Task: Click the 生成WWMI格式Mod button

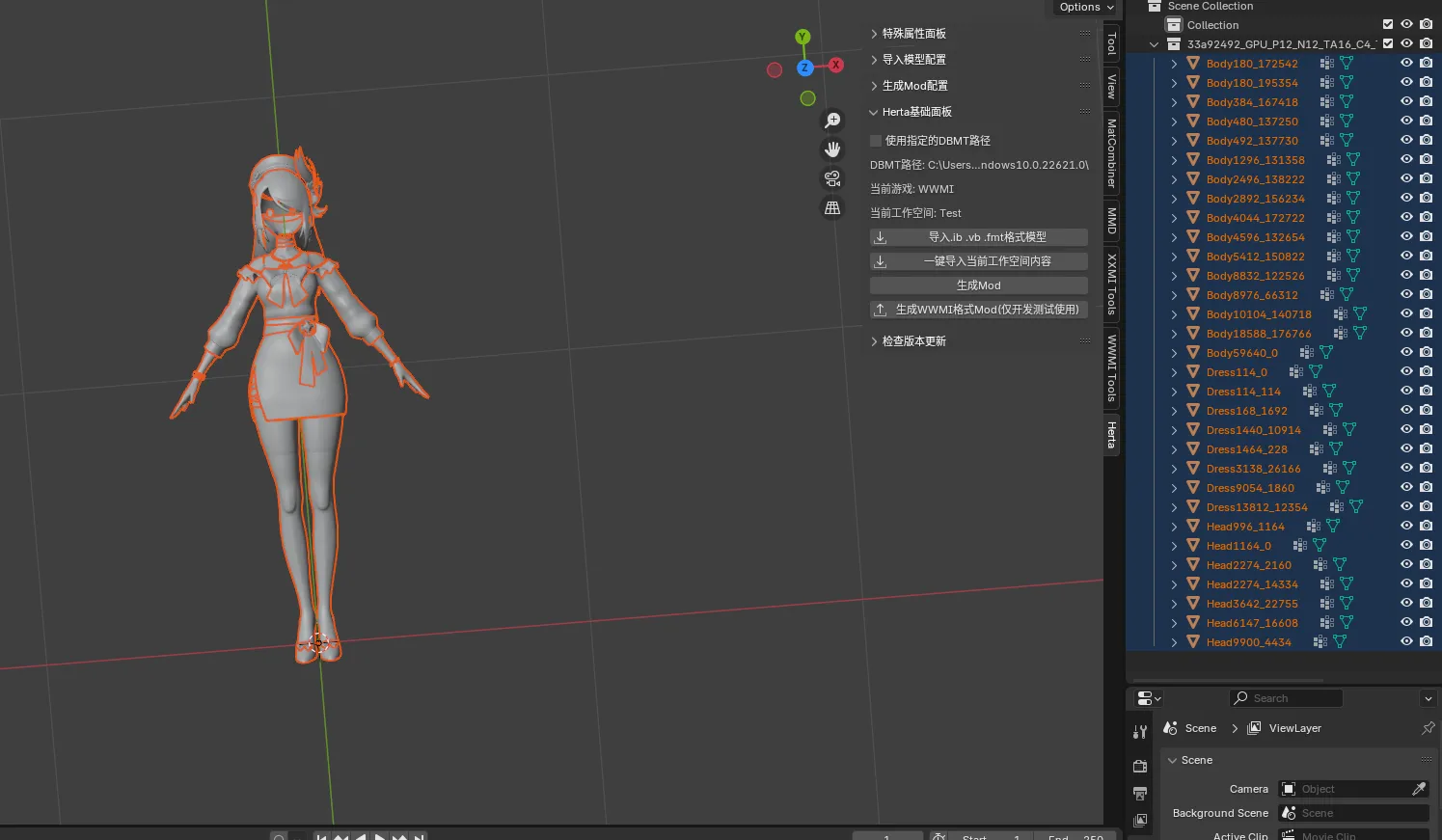Action: point(979,310)
